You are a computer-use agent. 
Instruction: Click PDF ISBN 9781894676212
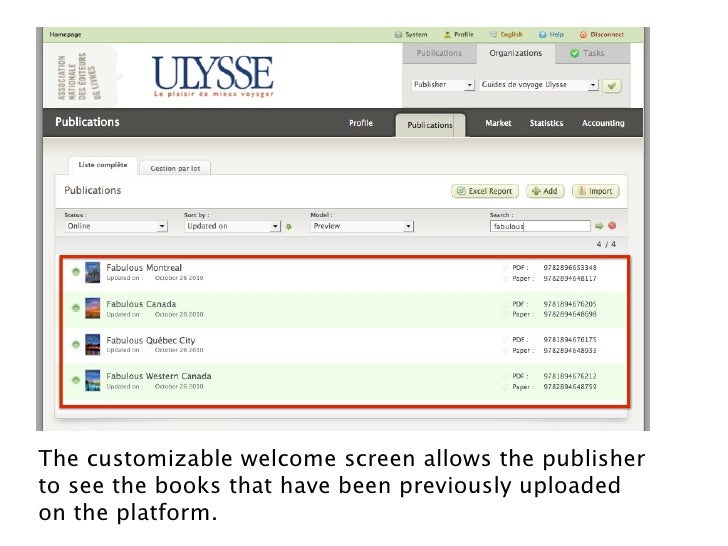coord(570,376)
